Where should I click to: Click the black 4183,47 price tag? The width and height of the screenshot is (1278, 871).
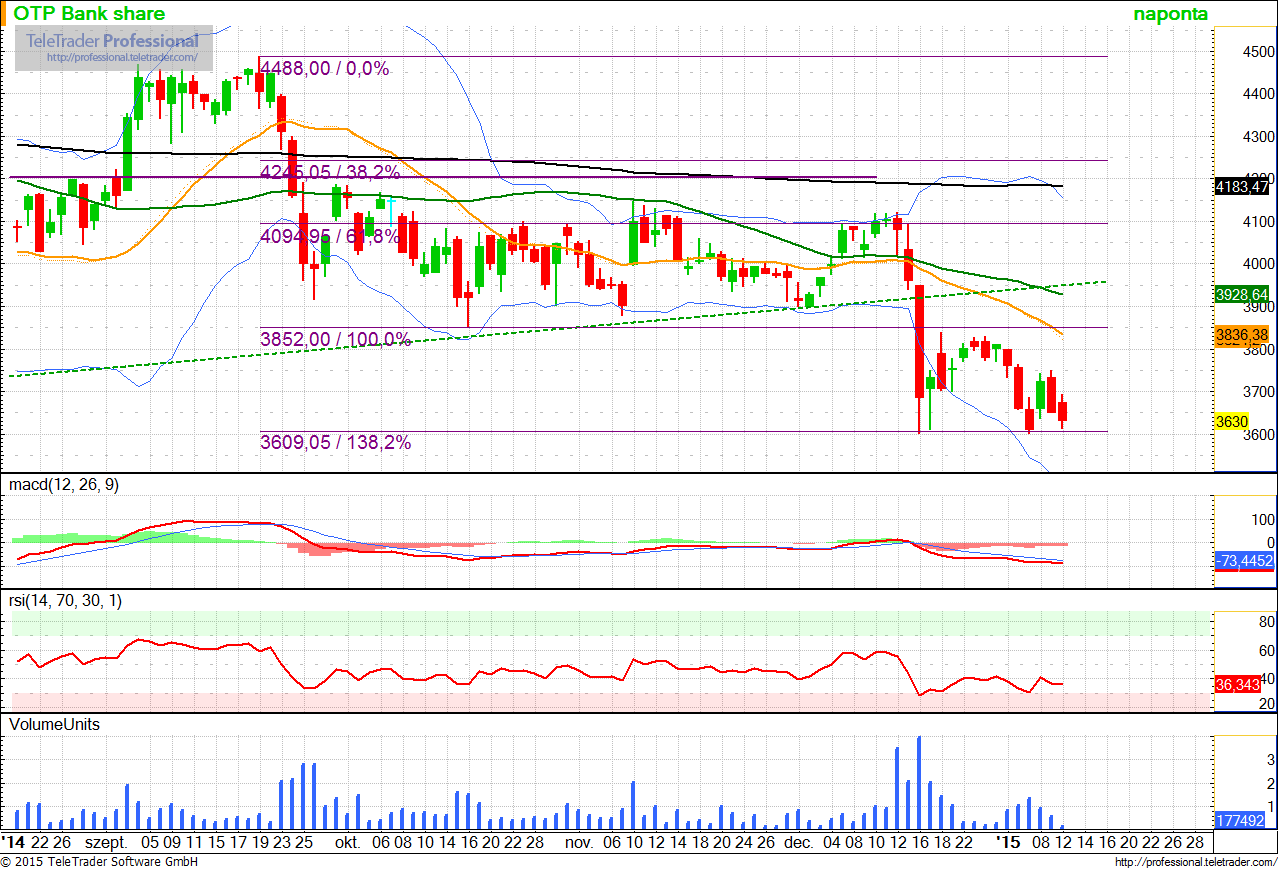[1241, 186]
